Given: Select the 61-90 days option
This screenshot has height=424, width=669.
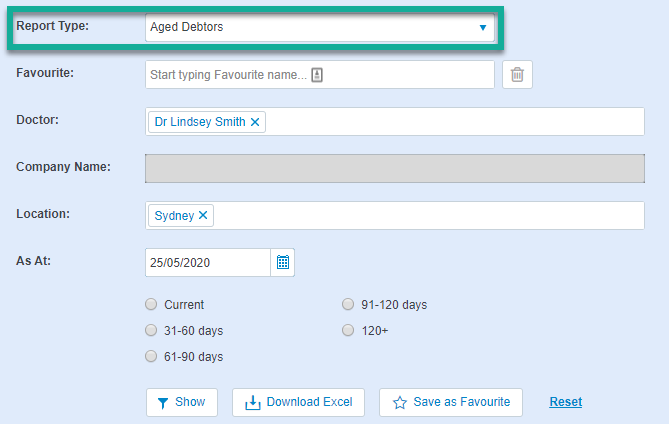Looking at the screenshot, I should tap(151, 356).
